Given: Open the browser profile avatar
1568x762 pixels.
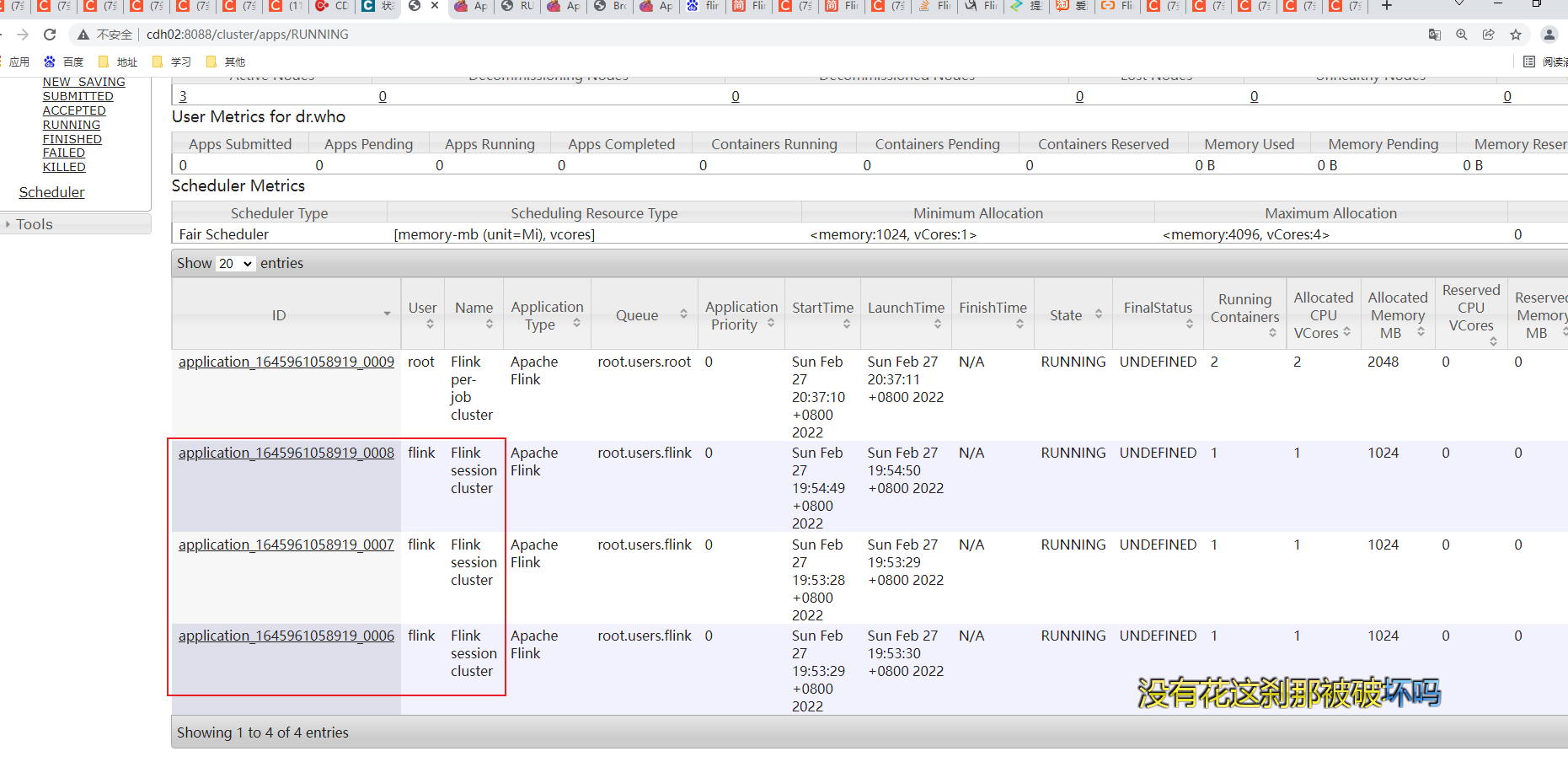Looking at the screenshot, I should [x=1549, y=35].
